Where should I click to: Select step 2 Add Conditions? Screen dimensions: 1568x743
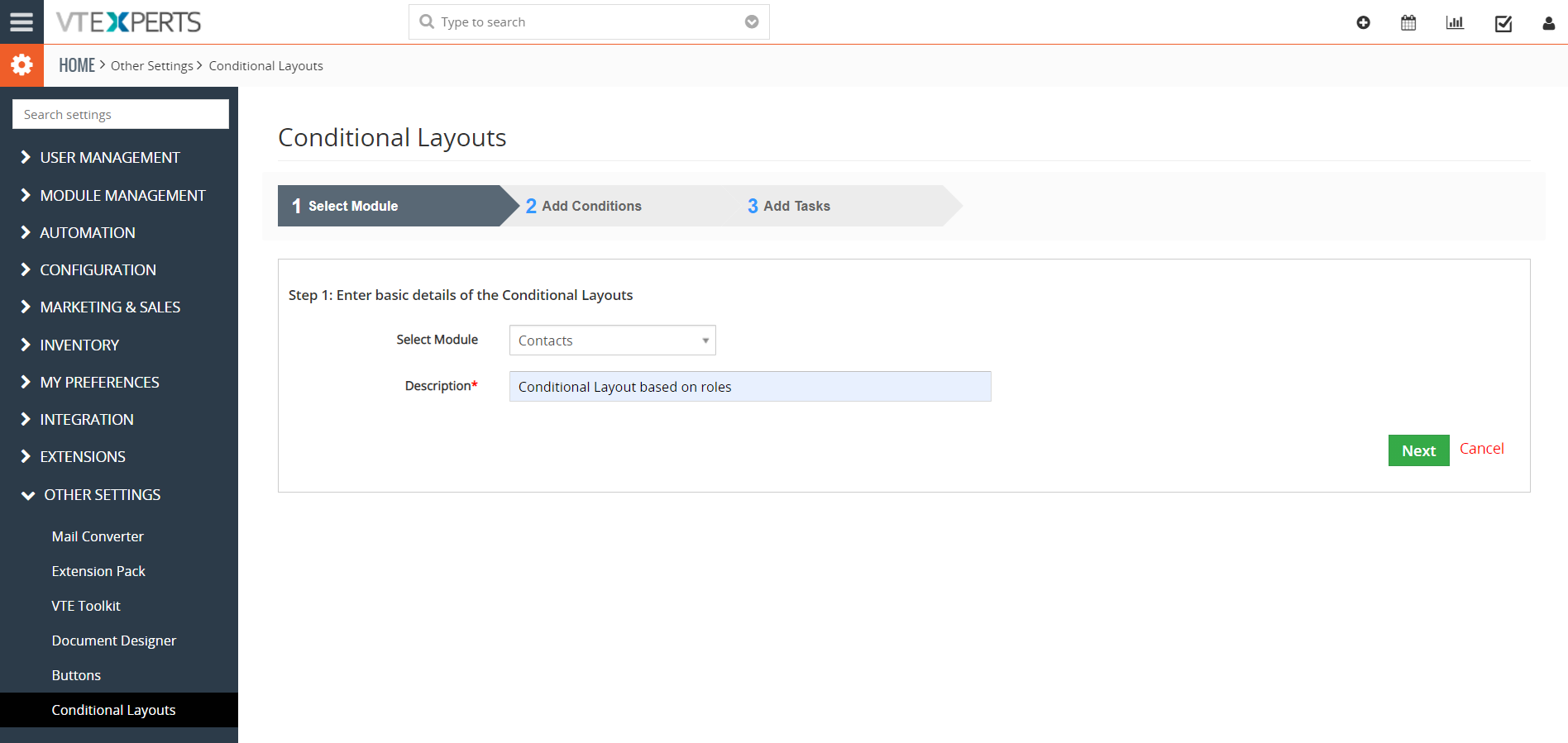click(584, 206)
